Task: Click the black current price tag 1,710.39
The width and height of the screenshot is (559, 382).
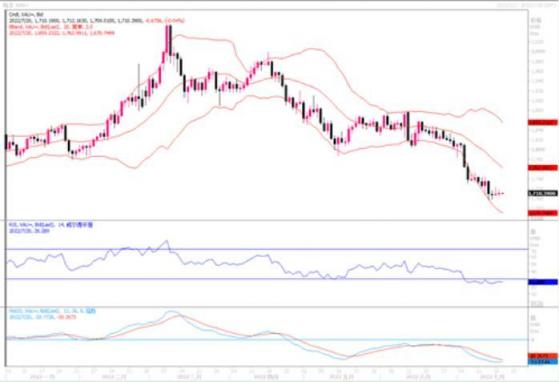Action: point(543,193)
